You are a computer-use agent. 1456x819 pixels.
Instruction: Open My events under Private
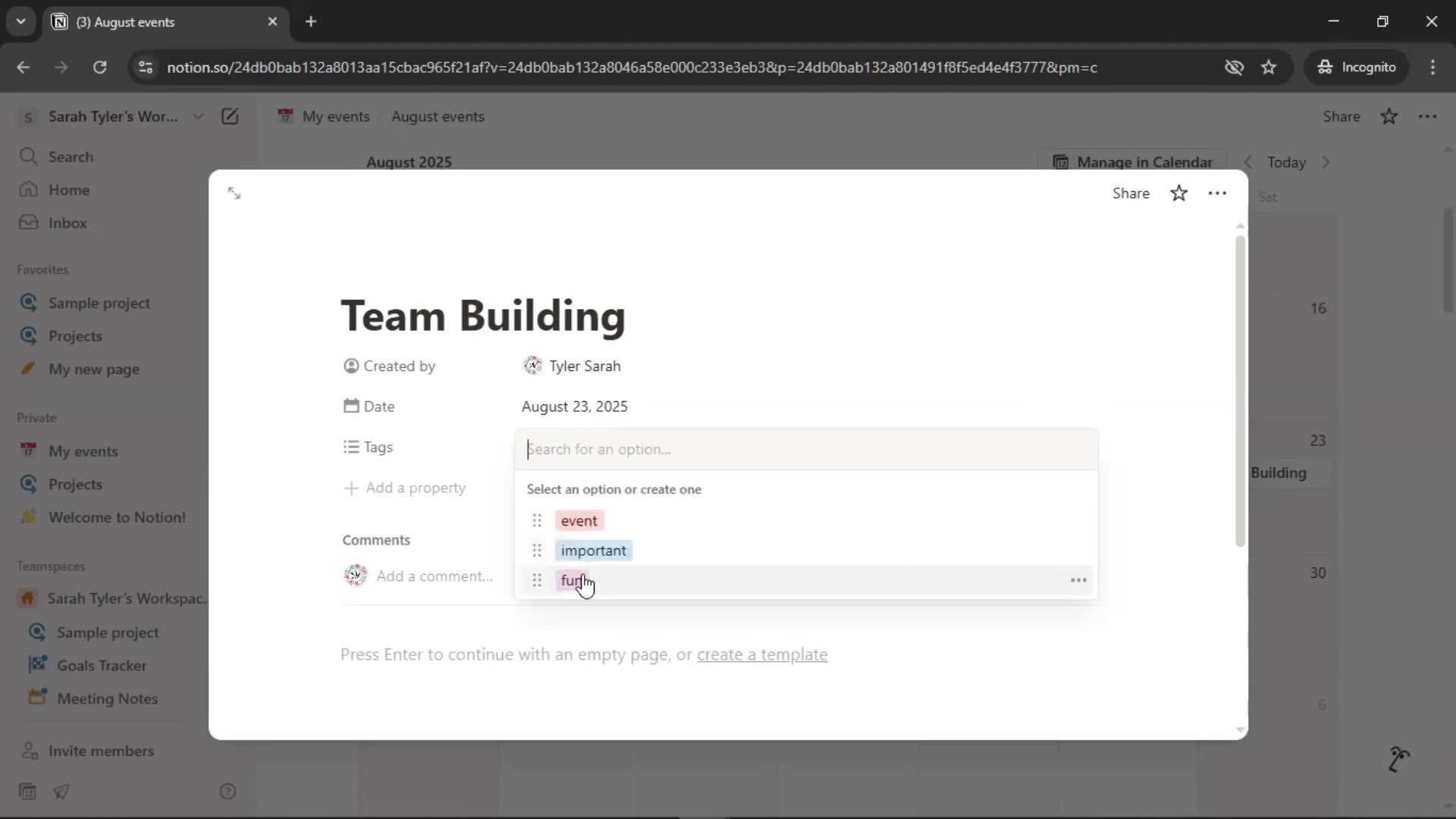pyautogui.click(x=83, y=451)
